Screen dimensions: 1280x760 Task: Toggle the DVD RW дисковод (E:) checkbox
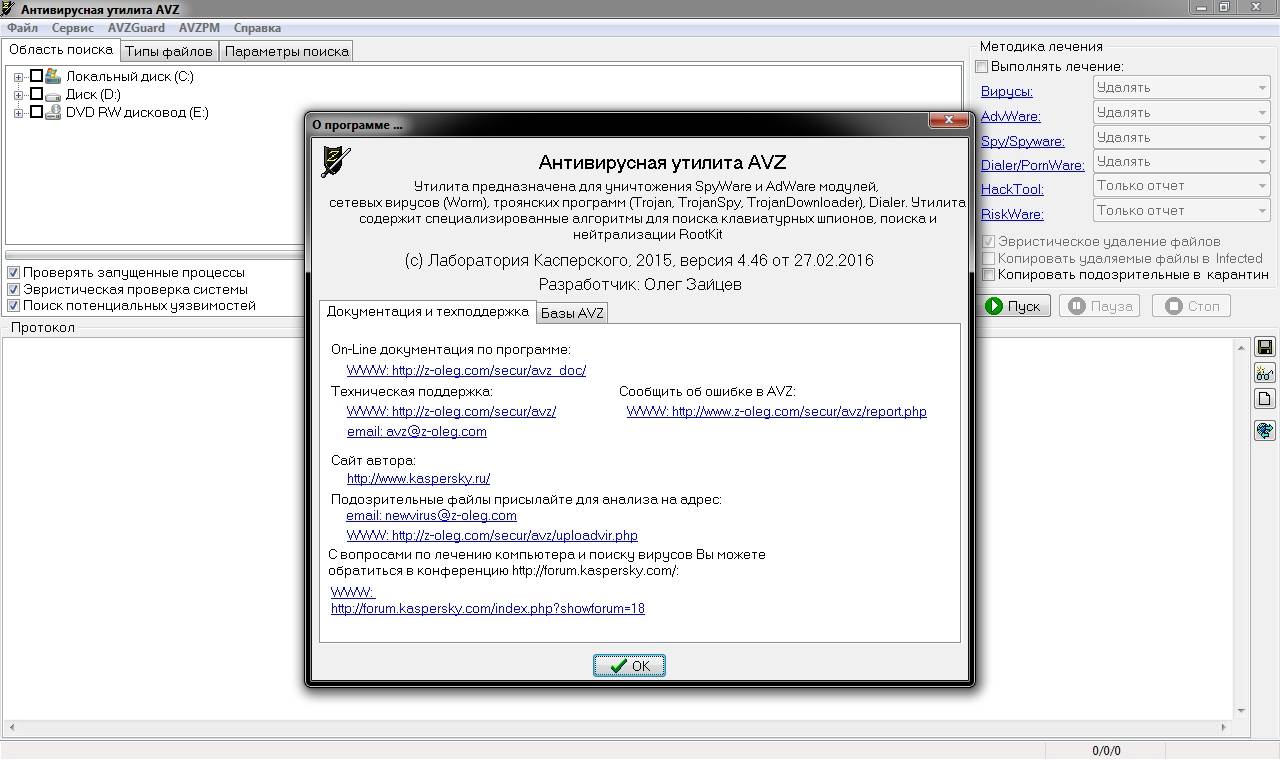(x=37, y=112)
